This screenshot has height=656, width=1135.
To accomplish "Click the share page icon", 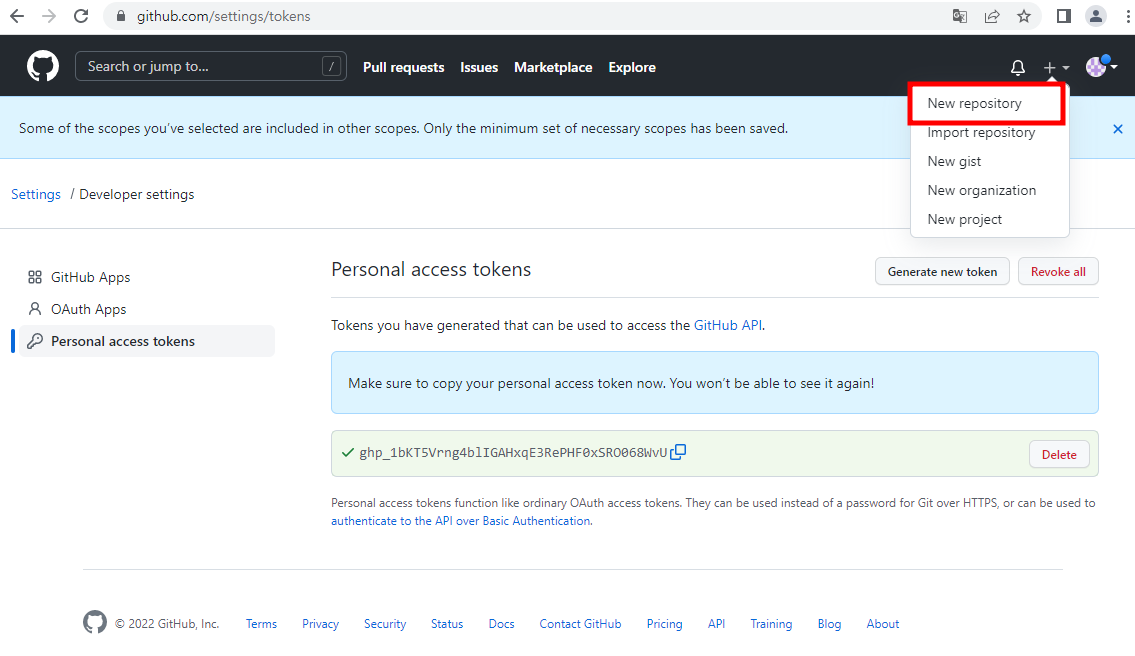I will 992,16.
